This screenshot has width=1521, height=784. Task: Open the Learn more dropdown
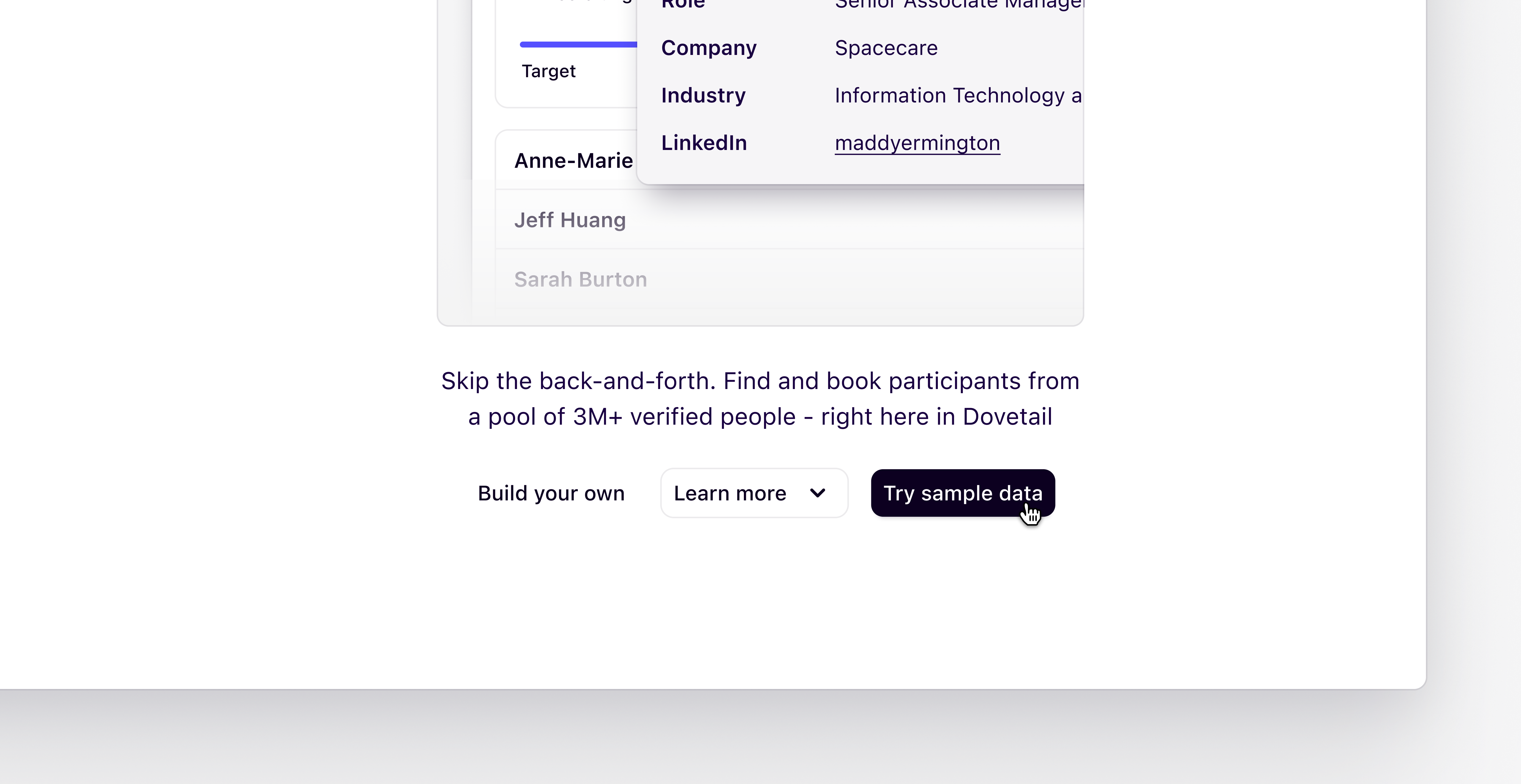[x=754, y=493]
